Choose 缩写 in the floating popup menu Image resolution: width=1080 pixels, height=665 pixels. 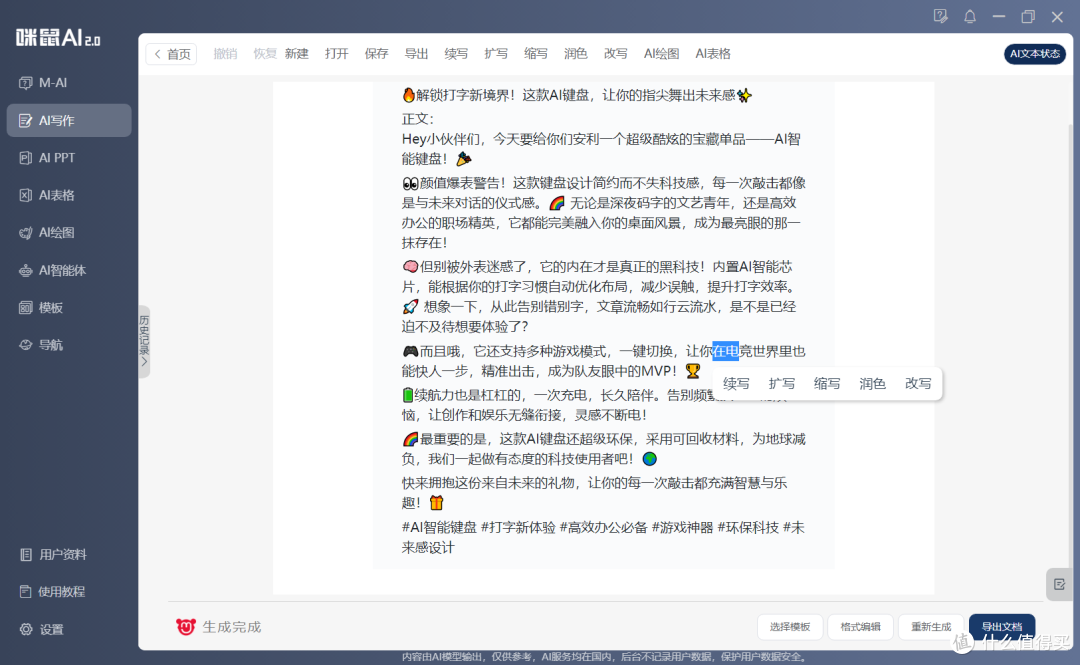click(x=827, y=384)
